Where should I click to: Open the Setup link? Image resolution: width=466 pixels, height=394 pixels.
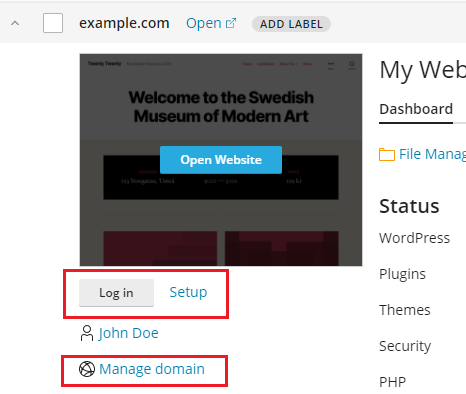click(188, 292)
